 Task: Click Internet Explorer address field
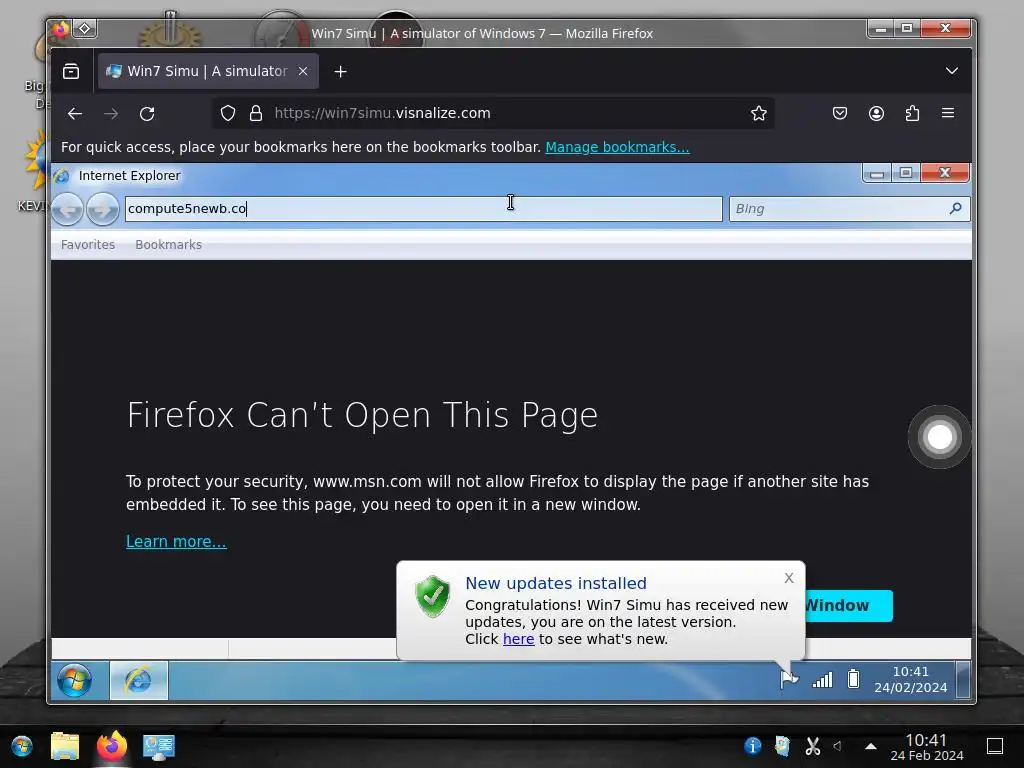424,209
